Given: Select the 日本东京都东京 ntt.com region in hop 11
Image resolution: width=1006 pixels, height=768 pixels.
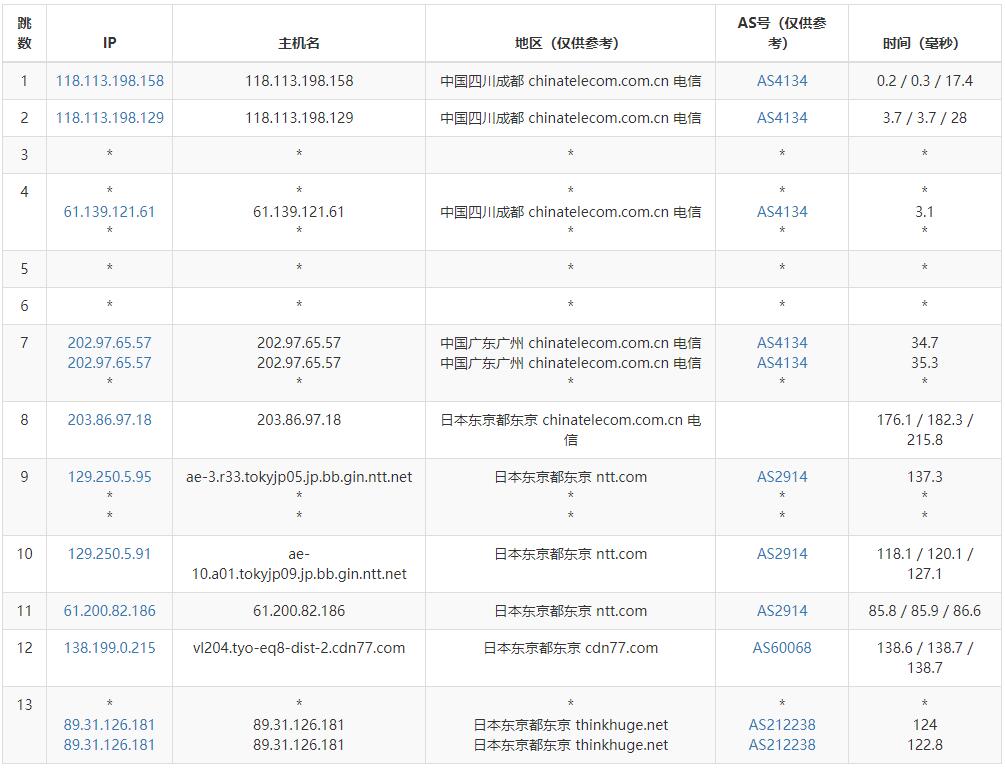Looking at the screenshot, I should pyautogui.click(x=570, y=611).
